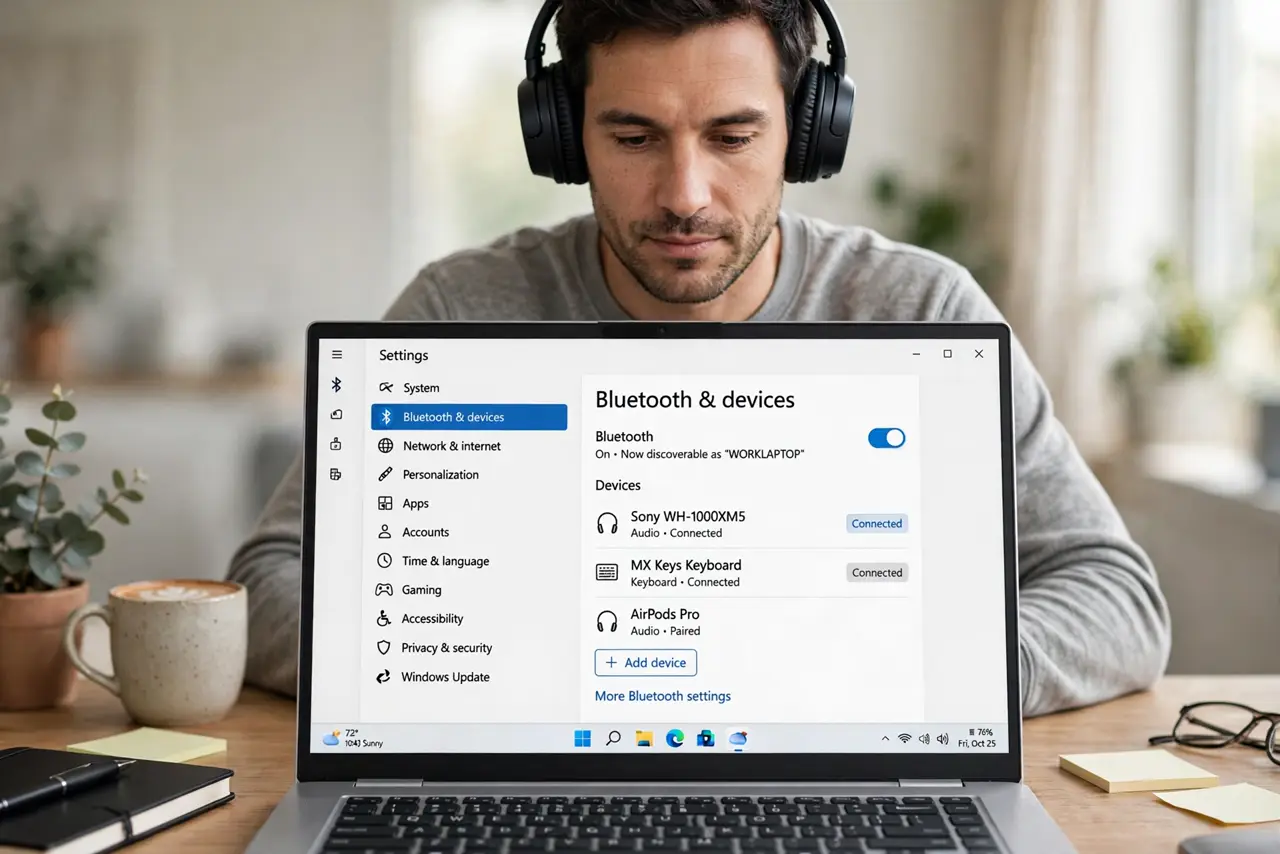Open Microsoft Edge from the taskbar

tap(675, 739)
